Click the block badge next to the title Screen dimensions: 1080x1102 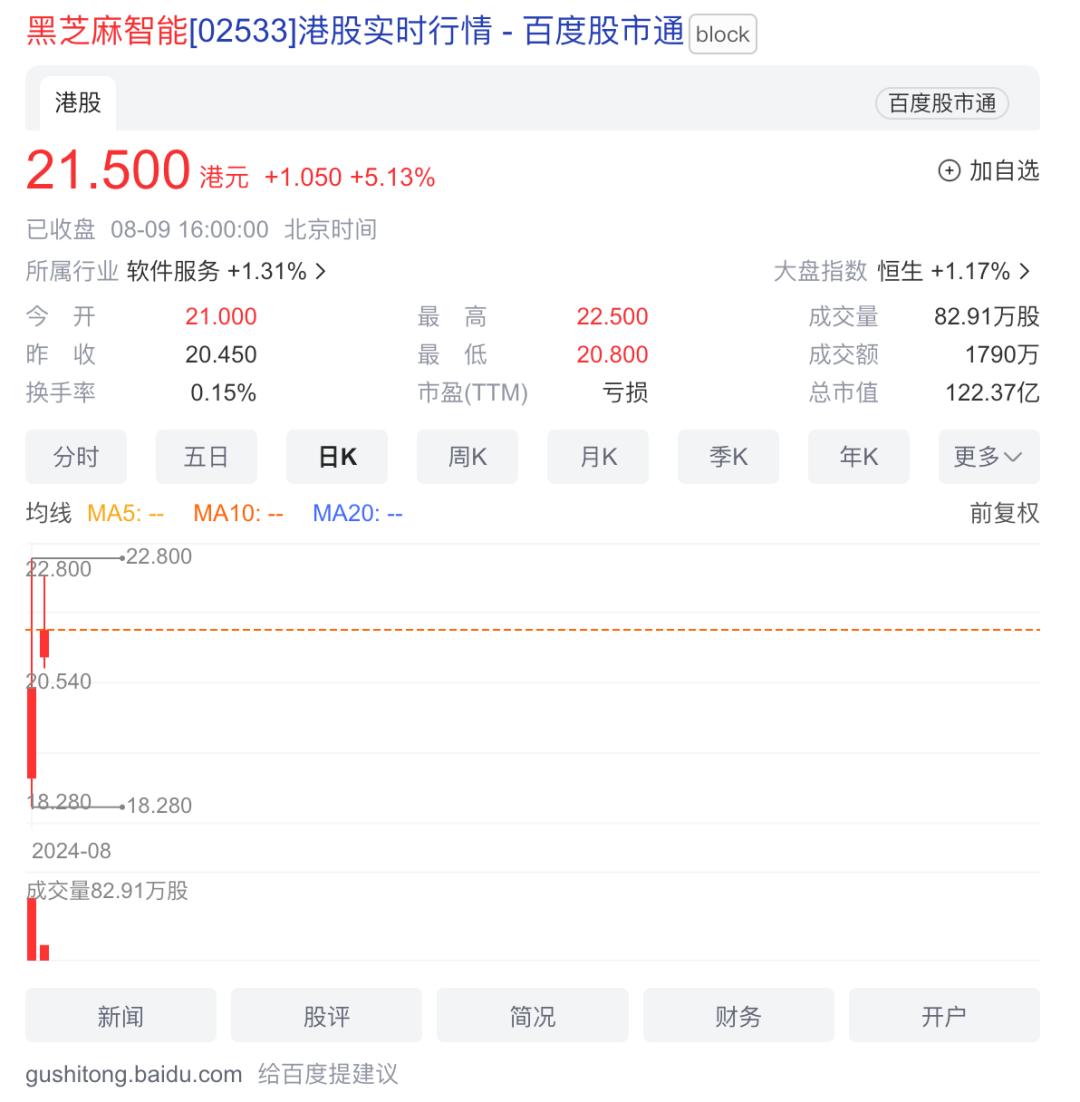(722, 34)
